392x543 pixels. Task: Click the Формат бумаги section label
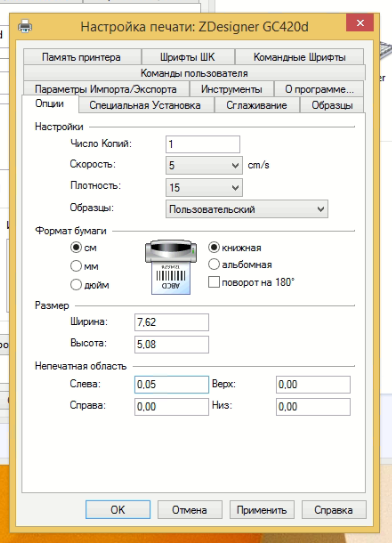point(71,231)
